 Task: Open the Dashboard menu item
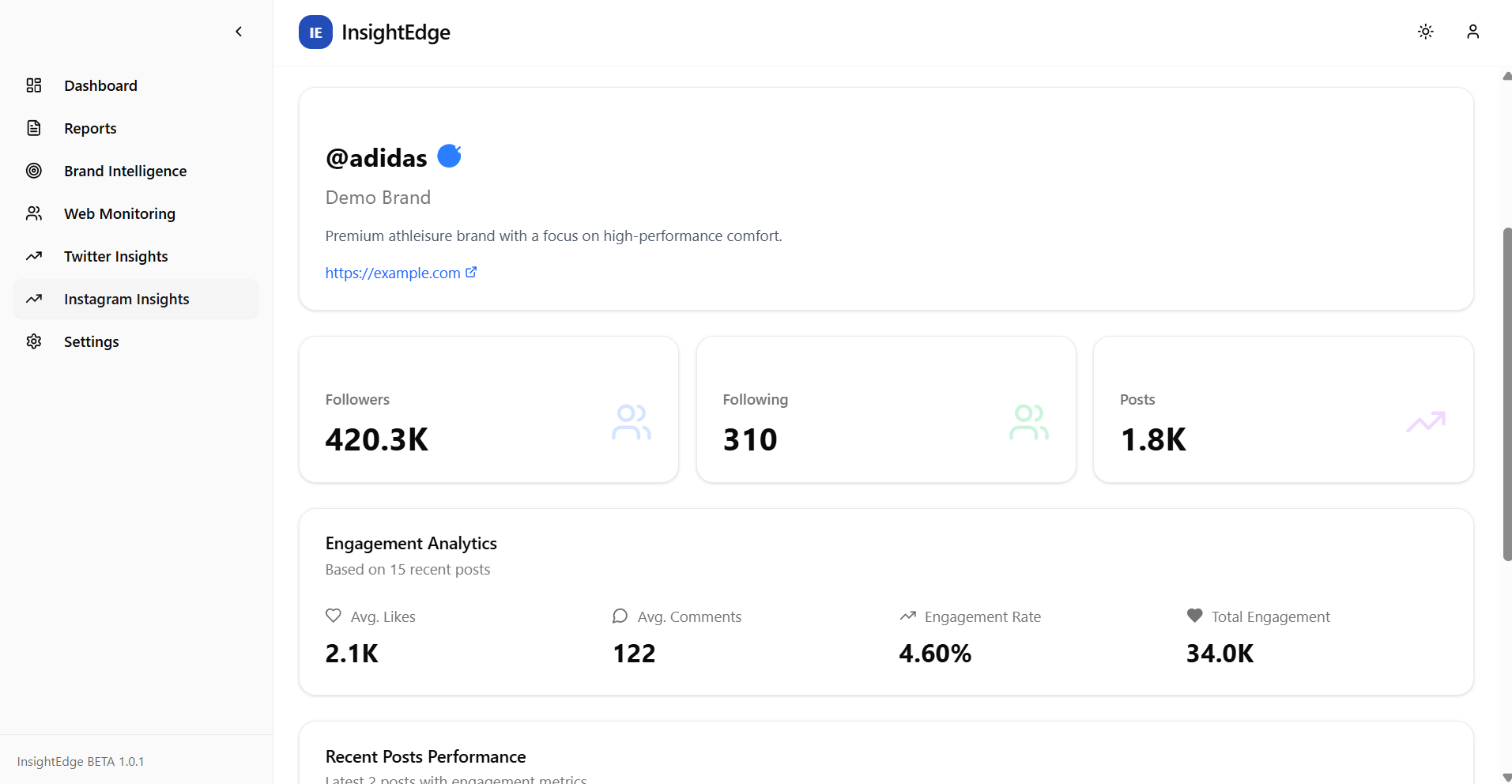coord(100,85)
